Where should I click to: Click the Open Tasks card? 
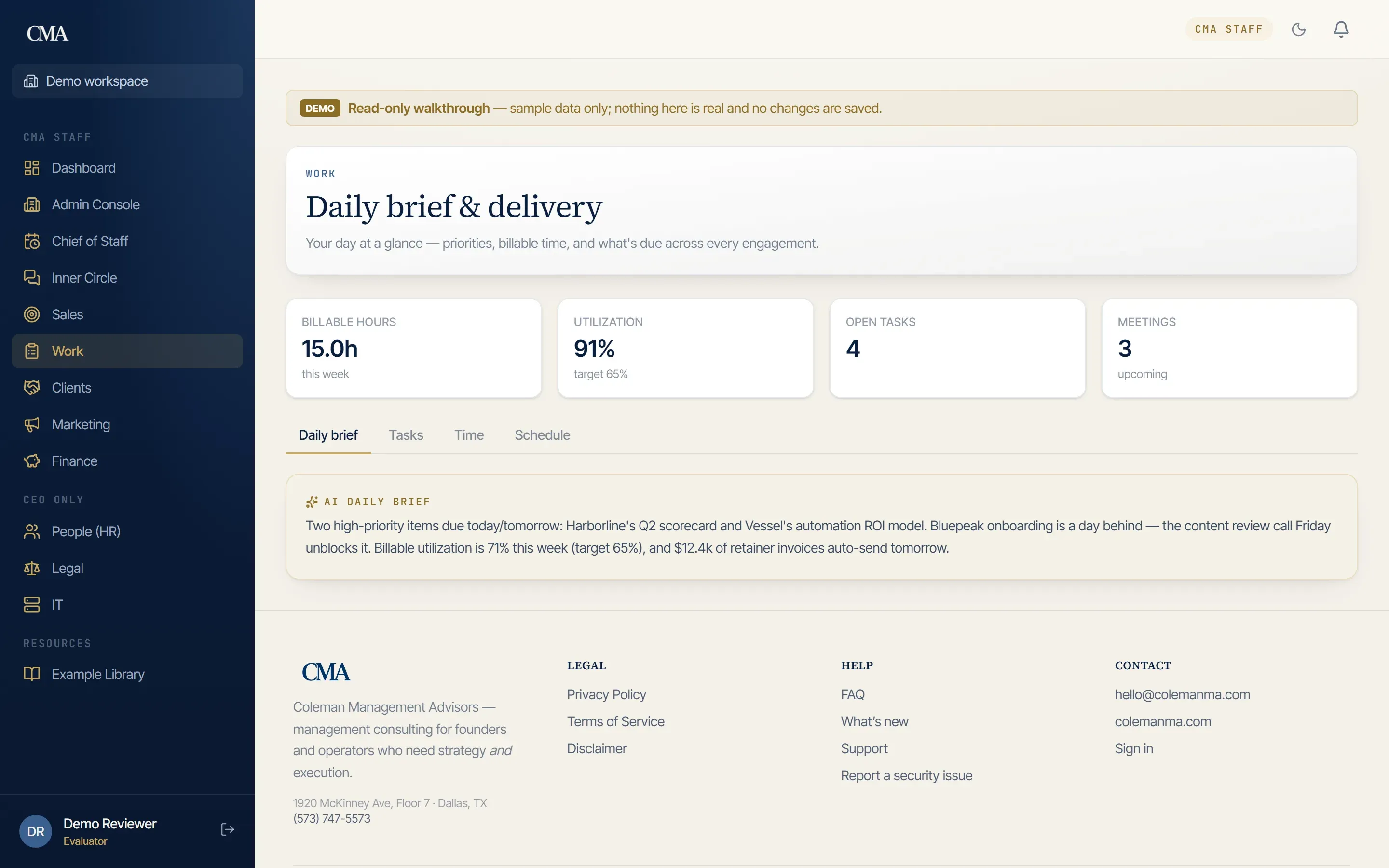point(957,348)
